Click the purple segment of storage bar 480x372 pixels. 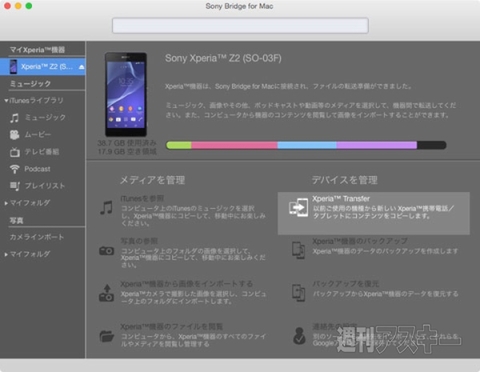pyautogui.click(x=377, y=145)
